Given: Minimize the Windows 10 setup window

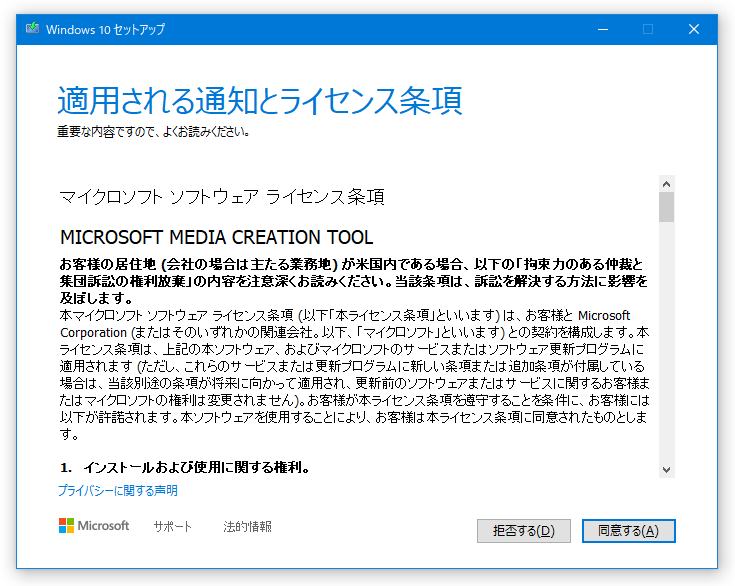Looking at the screenshot, I should point(603,29).
